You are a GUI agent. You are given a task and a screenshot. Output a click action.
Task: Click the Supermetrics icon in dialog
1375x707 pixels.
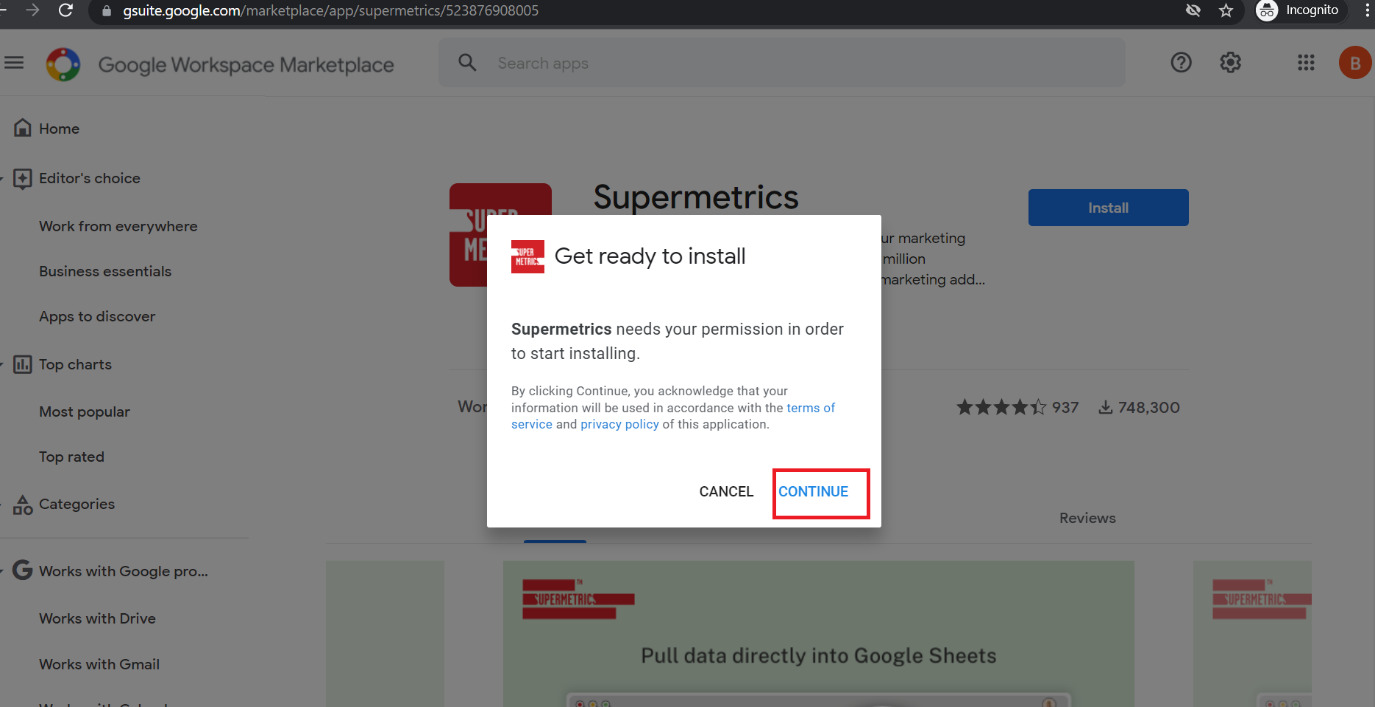(x=527, y=257)
